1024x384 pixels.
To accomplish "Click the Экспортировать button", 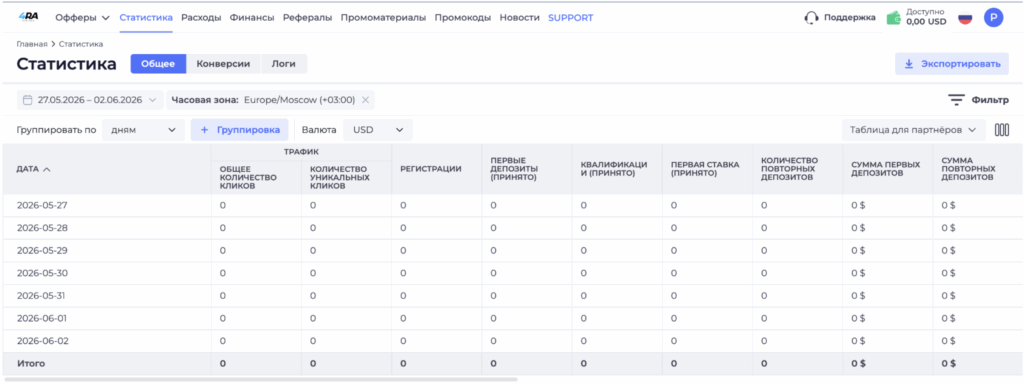I will [952, 64].
